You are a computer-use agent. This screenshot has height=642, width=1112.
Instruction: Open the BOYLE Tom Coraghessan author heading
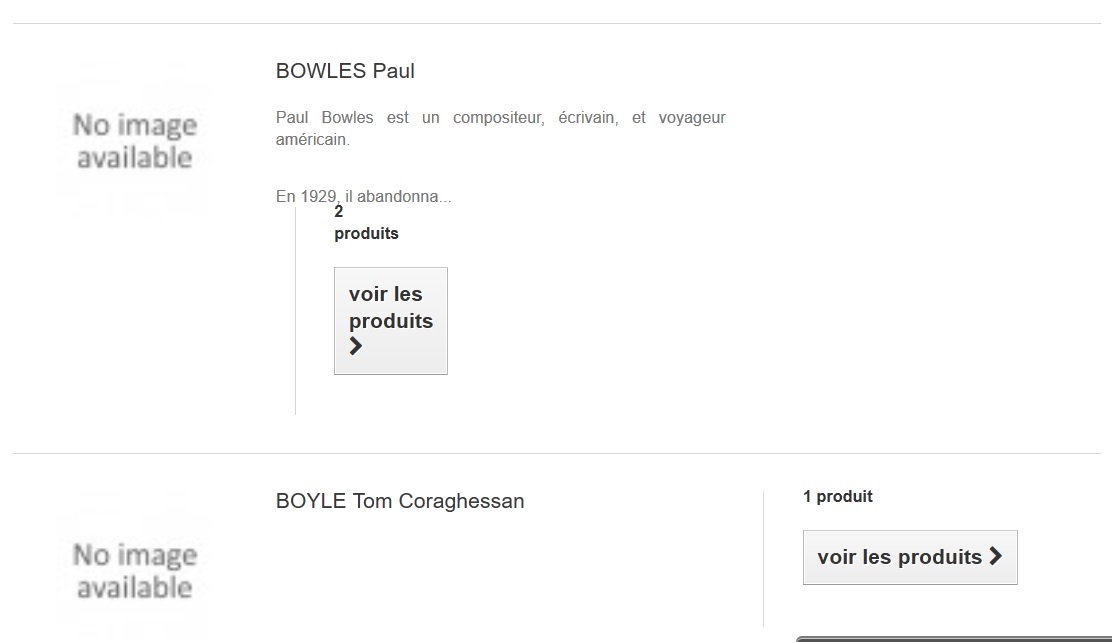click(400, 501)
